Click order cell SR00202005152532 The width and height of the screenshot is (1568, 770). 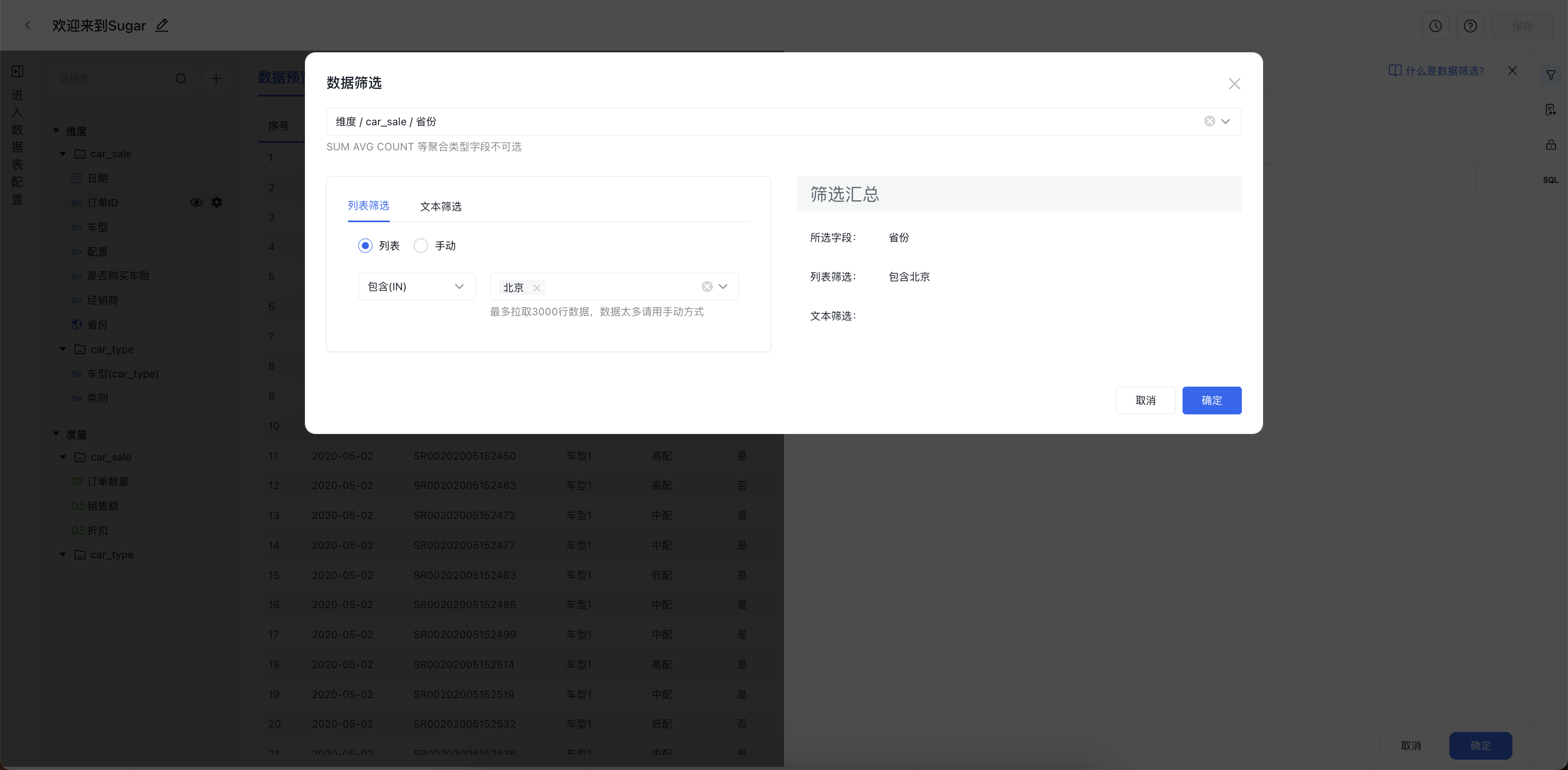(x=464, y=723)
